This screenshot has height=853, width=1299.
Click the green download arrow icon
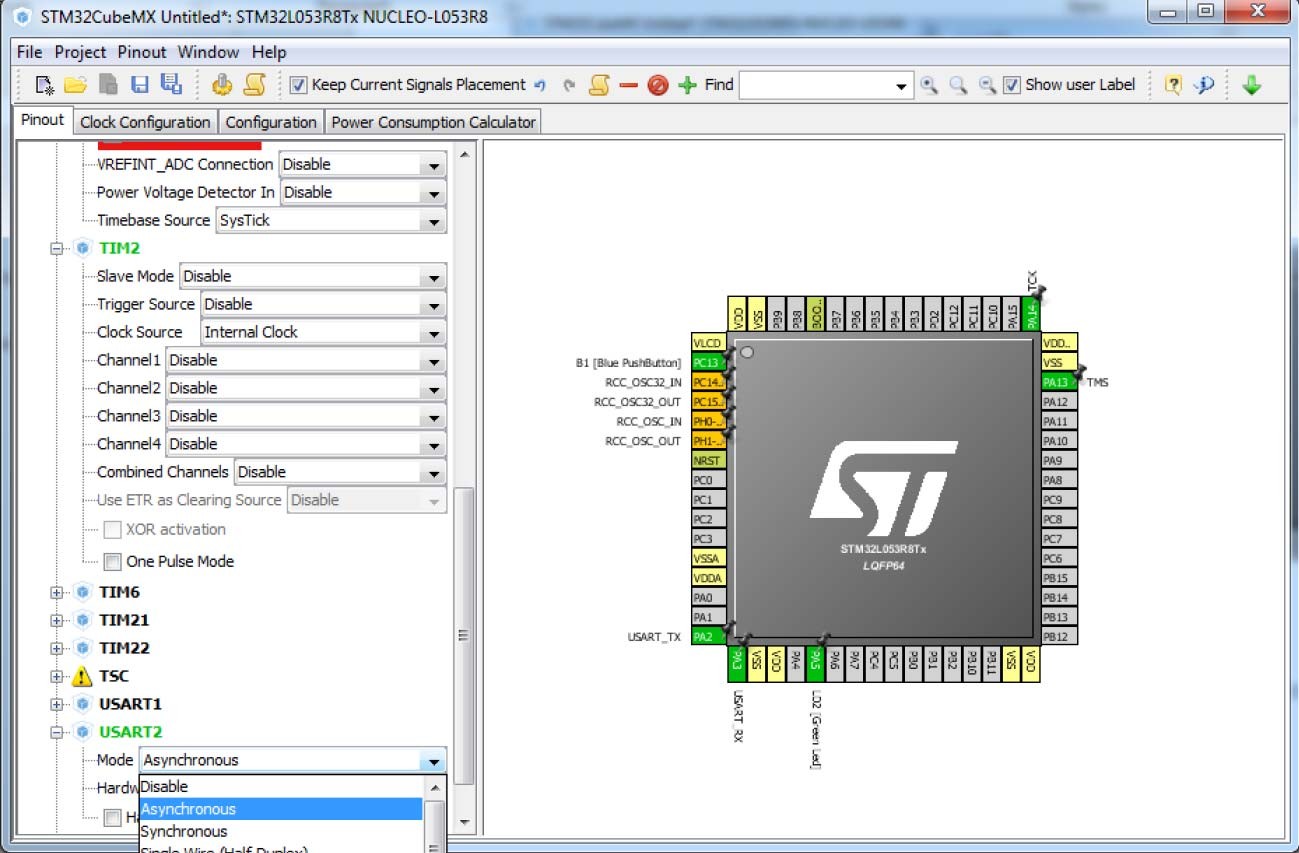coord(1251,85)
